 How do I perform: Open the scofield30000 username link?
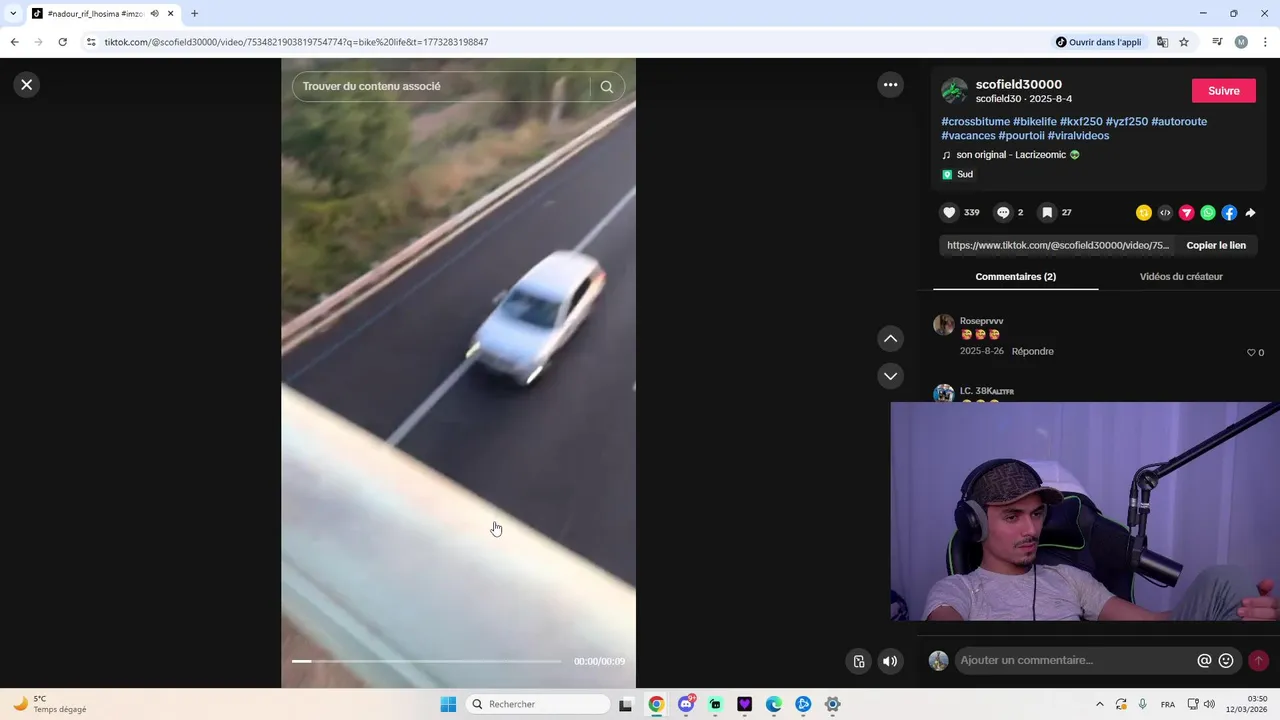tap(1019, 84)
